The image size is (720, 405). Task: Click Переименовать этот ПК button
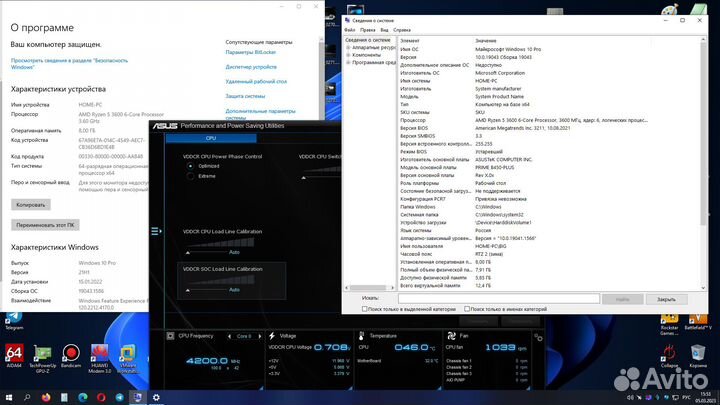[45, 225]
